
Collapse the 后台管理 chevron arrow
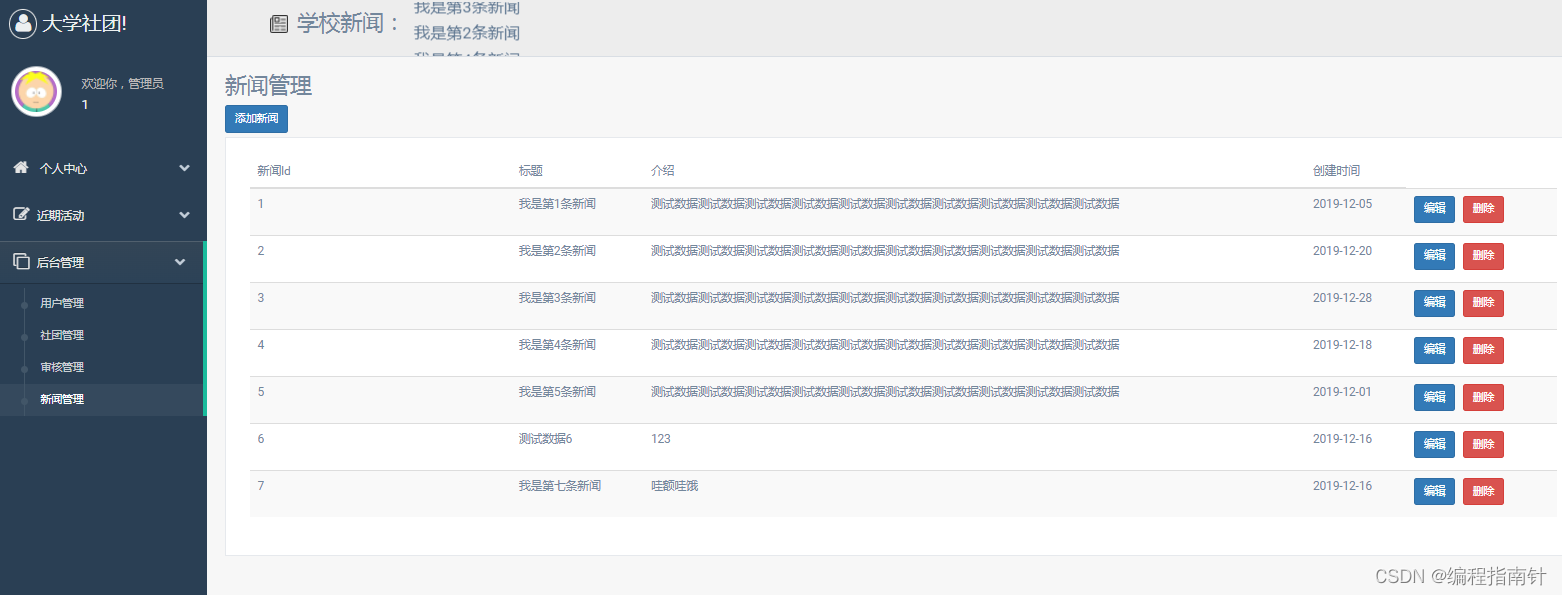180,262
